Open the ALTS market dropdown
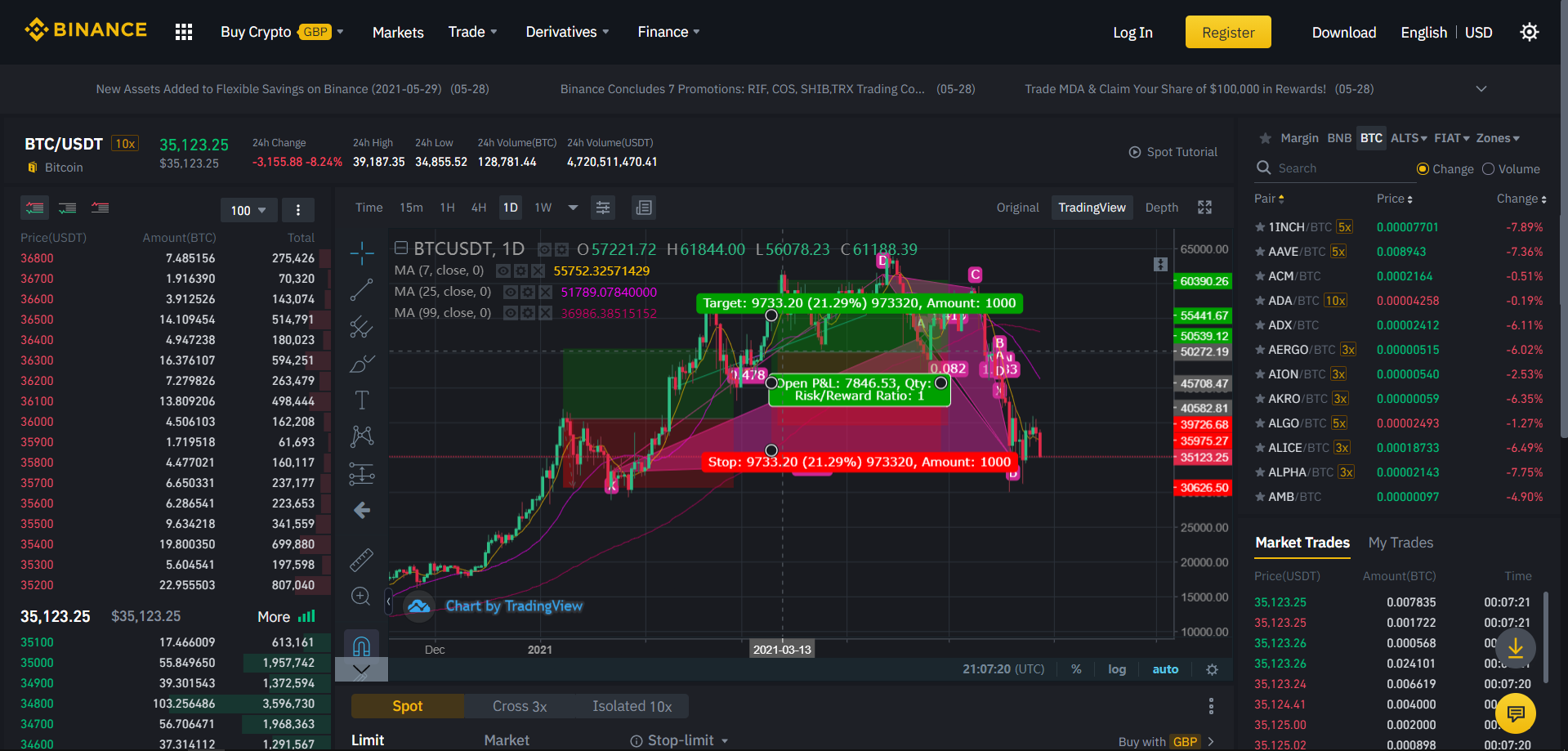 1409,138
